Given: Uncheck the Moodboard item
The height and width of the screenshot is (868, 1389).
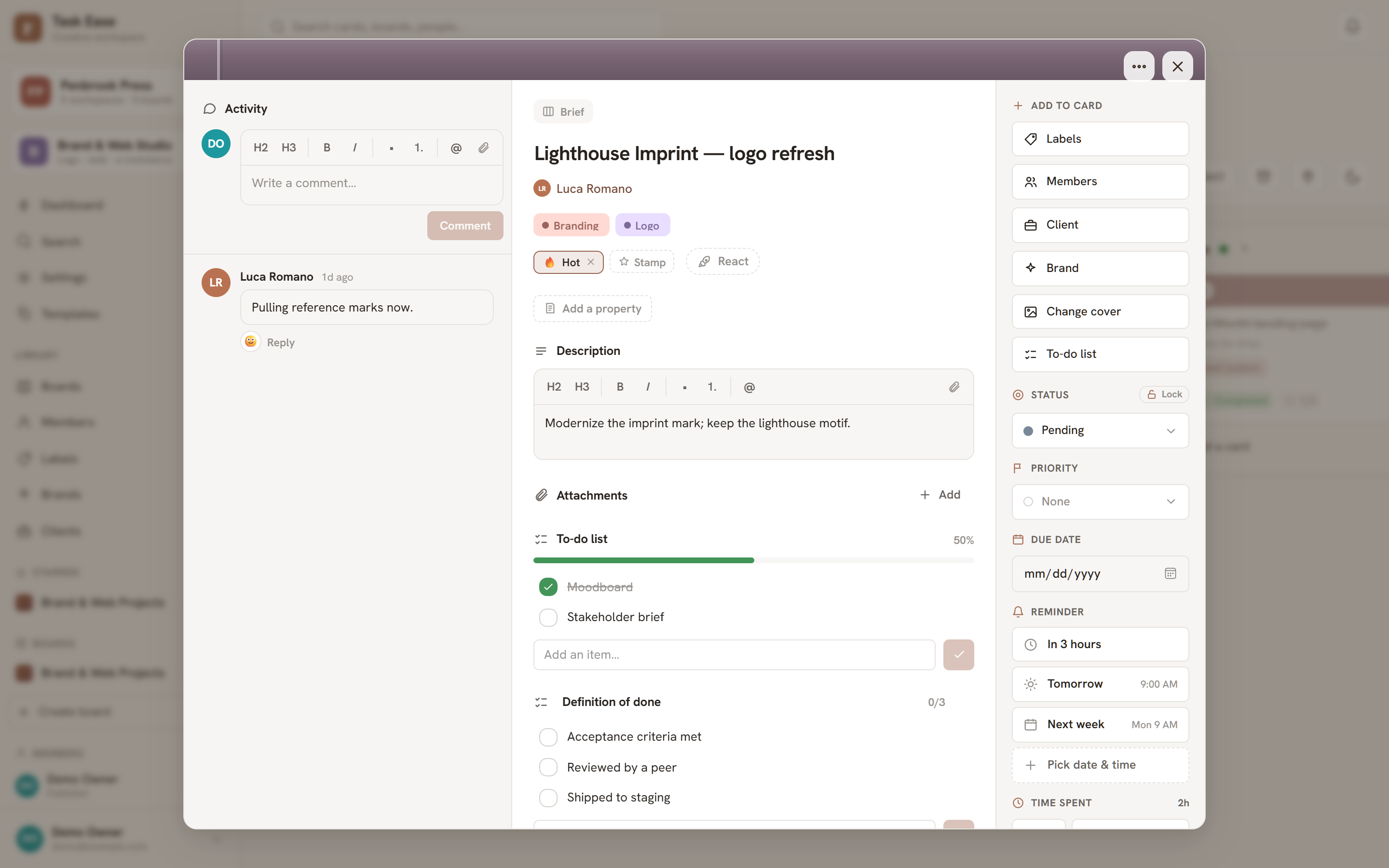Looking at the screenshot, I should tap(548, 587).
